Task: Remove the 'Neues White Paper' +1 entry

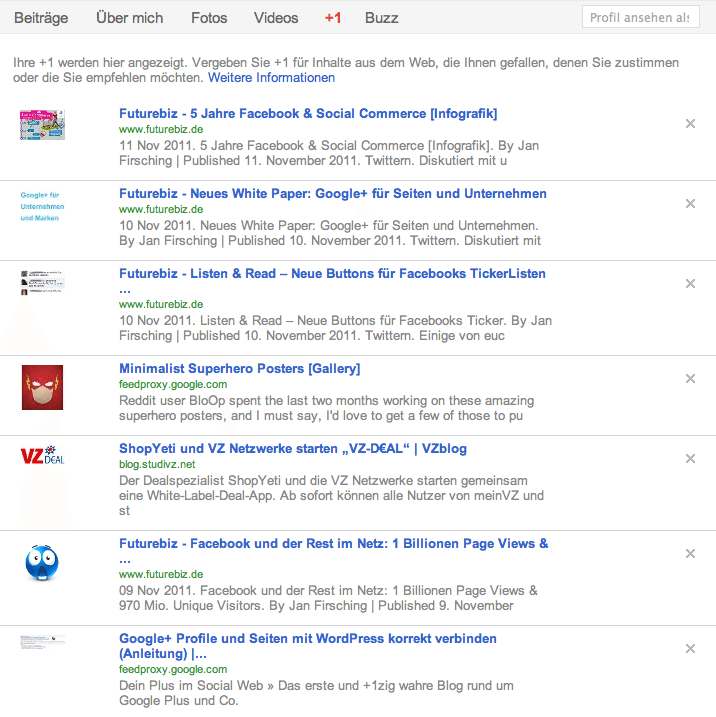Action: [690, 203]
